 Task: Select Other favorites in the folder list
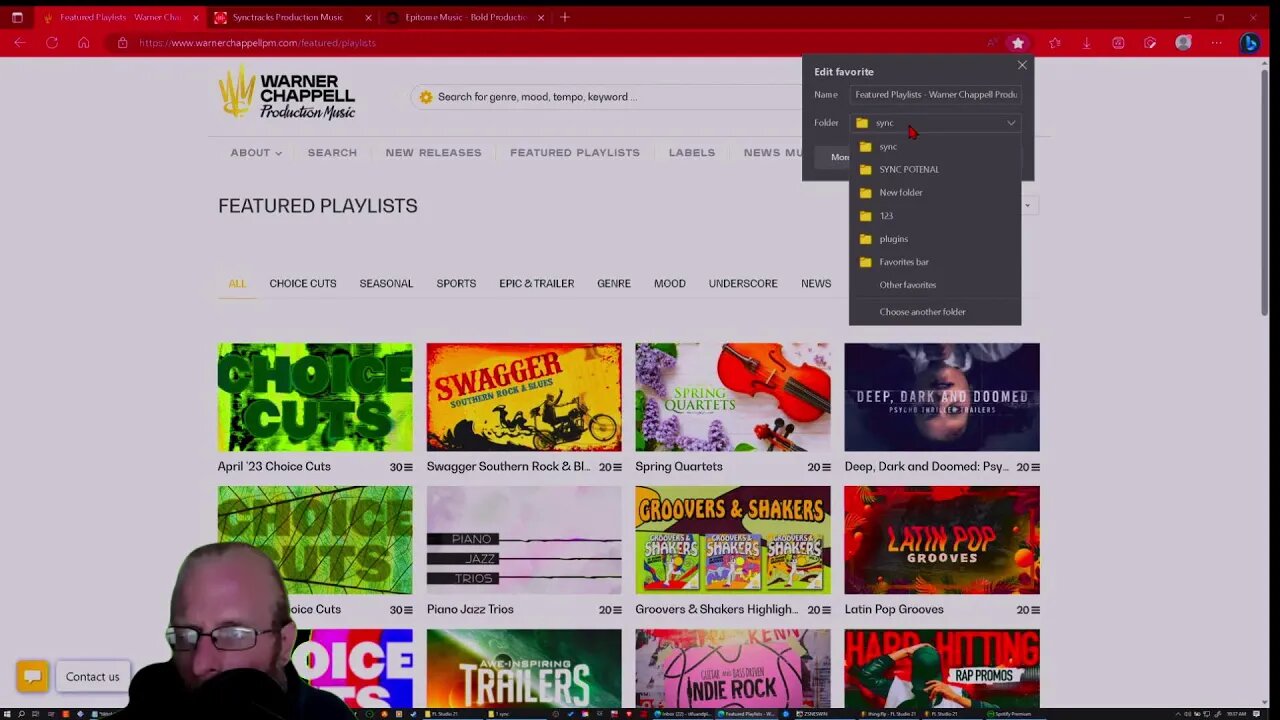click(935, 285)
